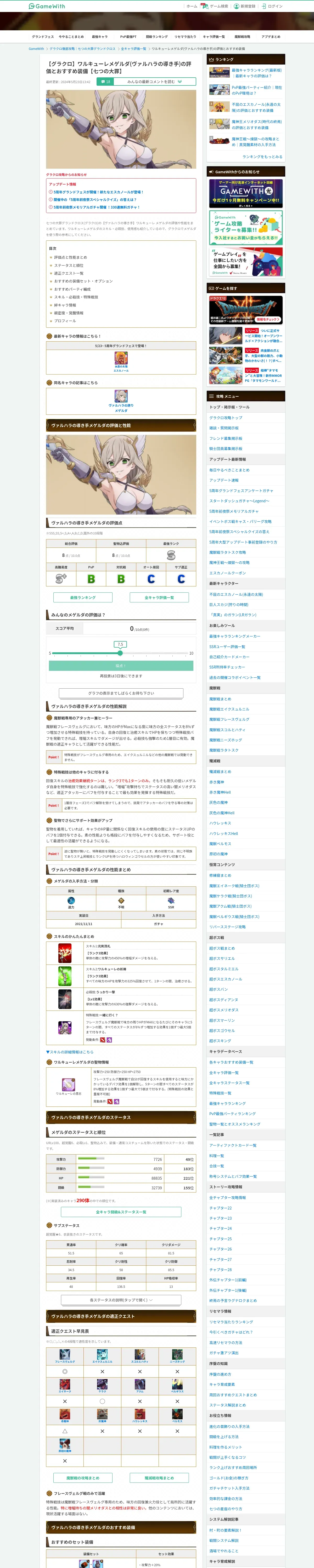The image size is (314, 1568).
Task: Open the エイクスュルニル quest icon
Action: 102,1354
